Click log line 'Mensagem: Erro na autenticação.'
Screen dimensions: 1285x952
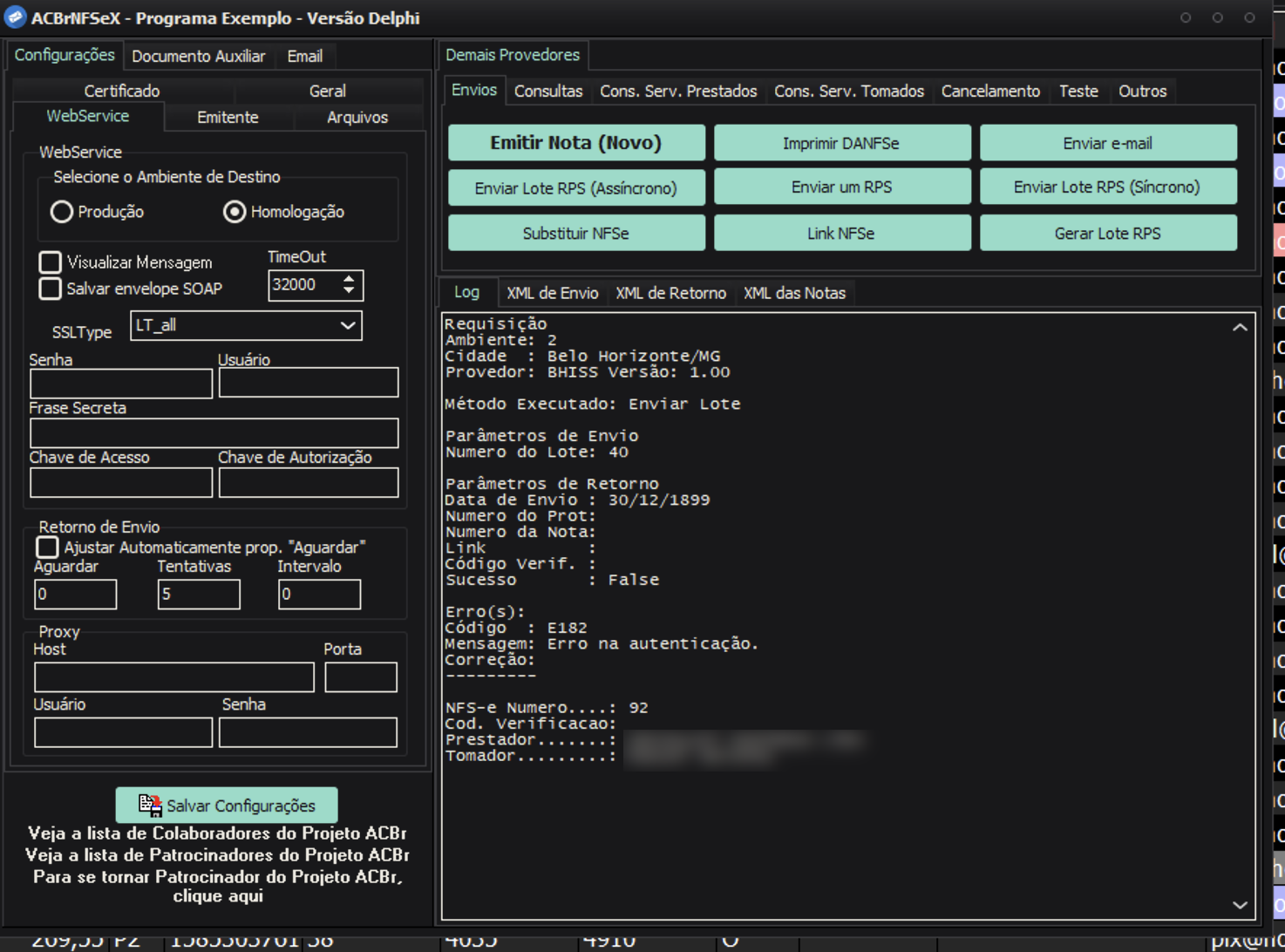[x=602, y=643]
